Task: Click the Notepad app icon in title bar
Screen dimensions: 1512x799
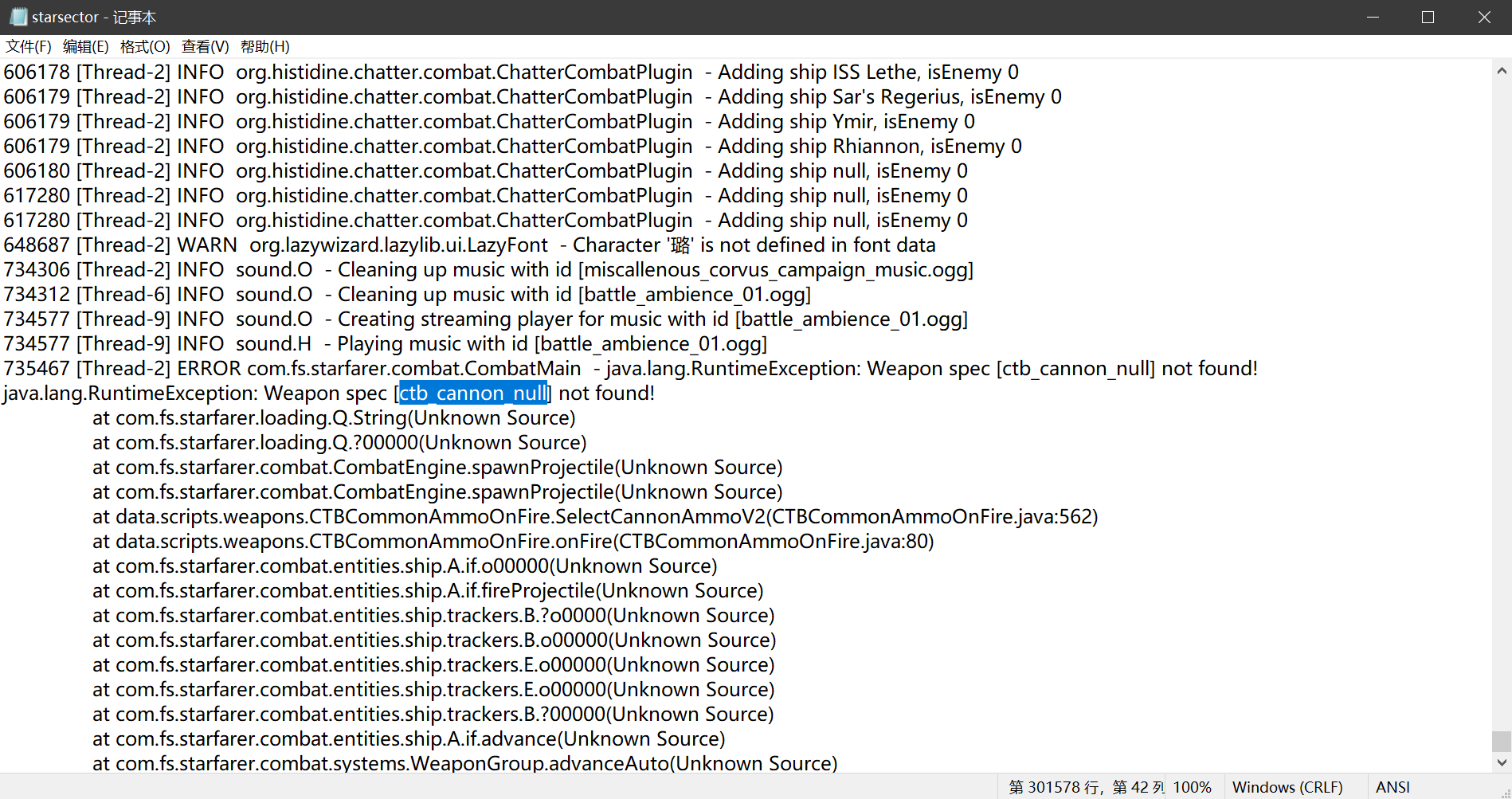Action: point(18,17)
